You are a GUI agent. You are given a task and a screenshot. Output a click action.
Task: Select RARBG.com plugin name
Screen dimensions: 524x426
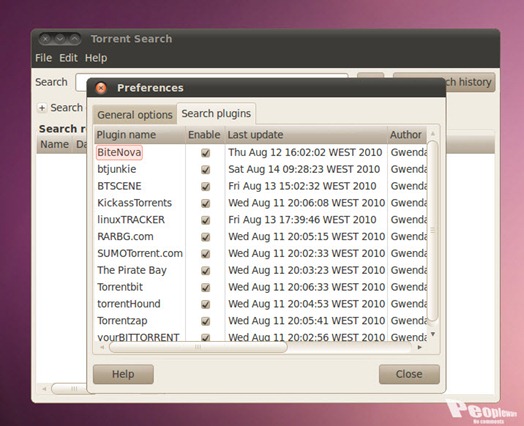click(125, 237)
